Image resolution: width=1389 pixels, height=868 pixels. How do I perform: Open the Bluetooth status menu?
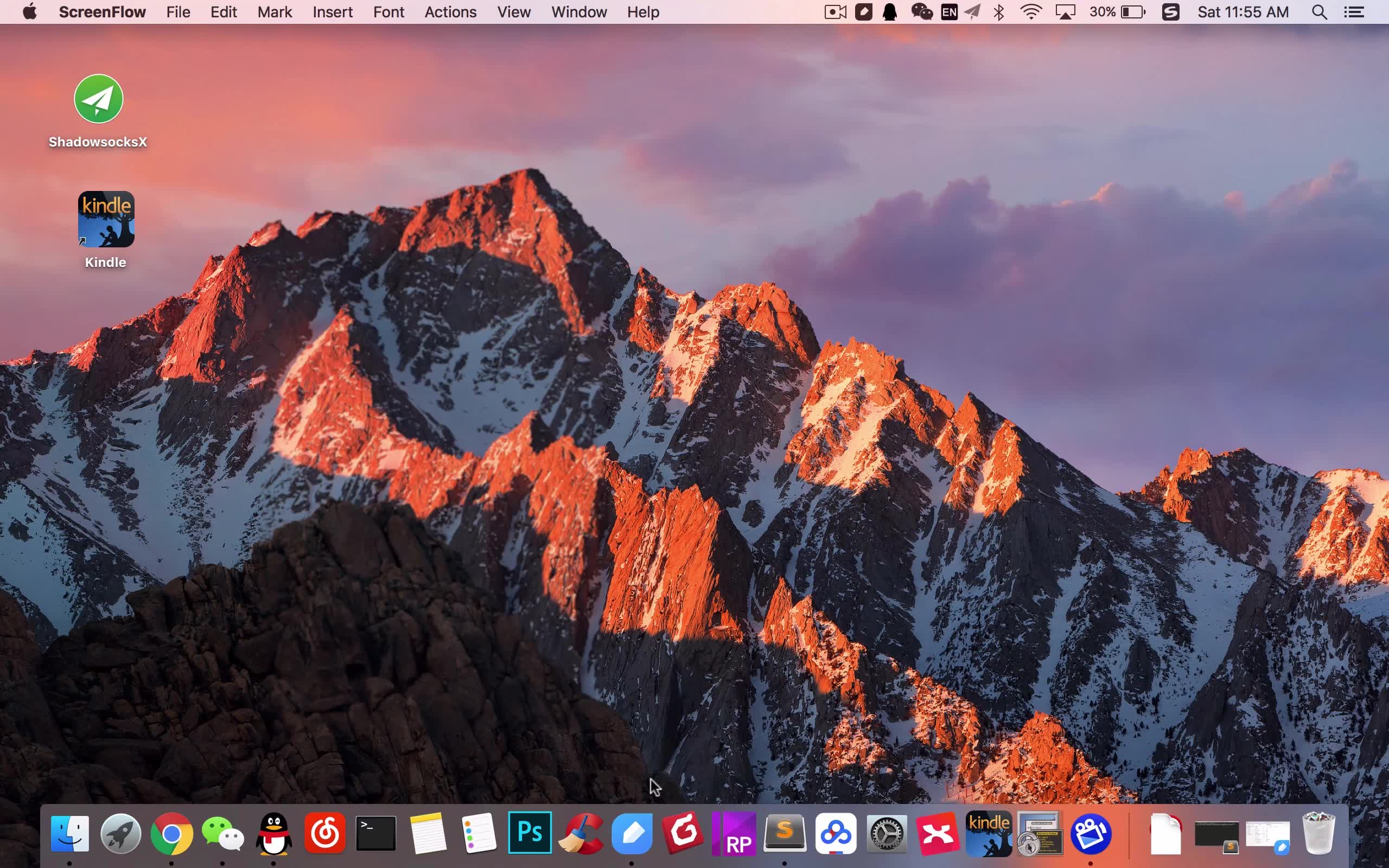tap(999, 12)
